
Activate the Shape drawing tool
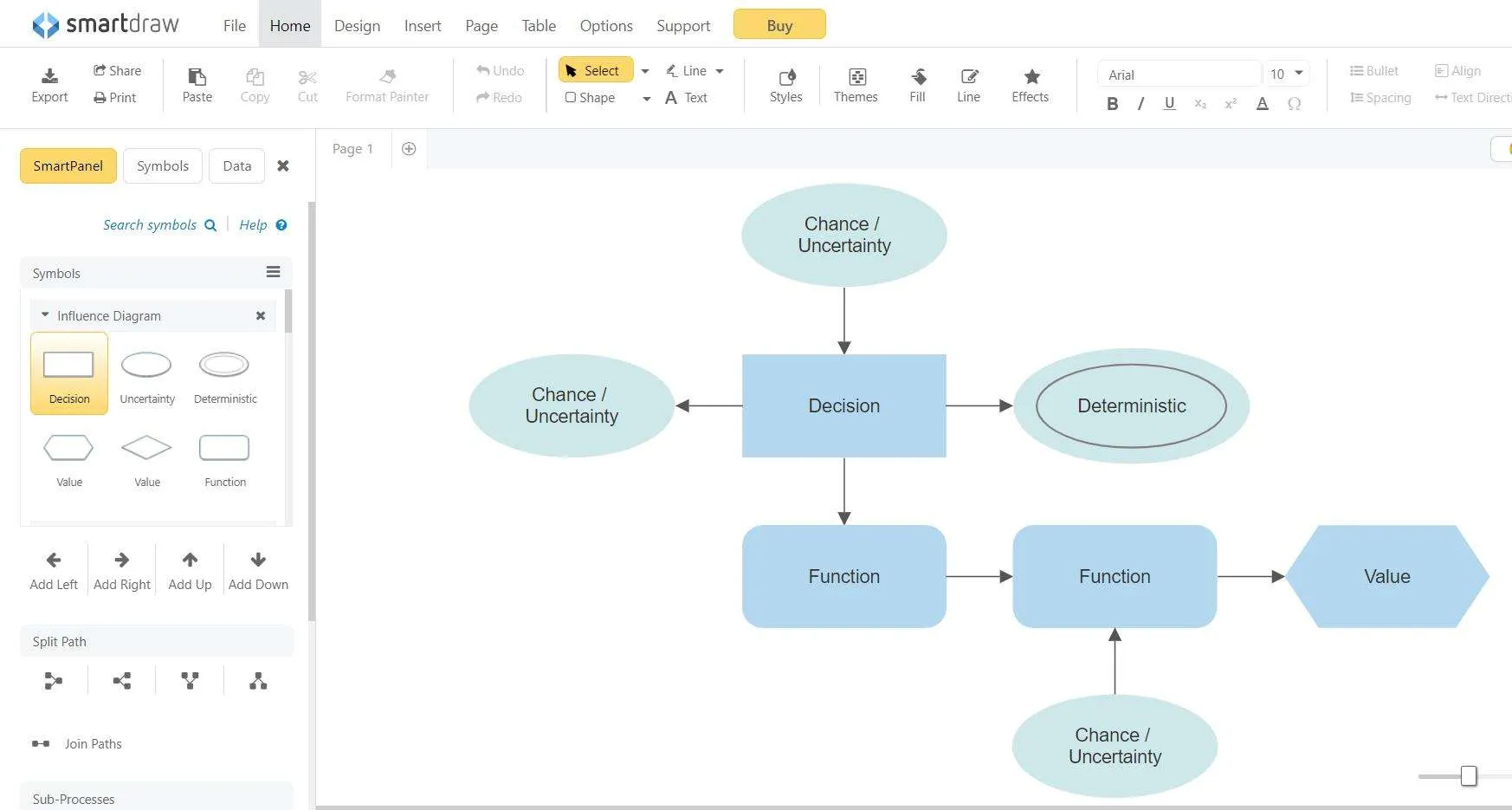pyautogui.click(x=590, y=98)
